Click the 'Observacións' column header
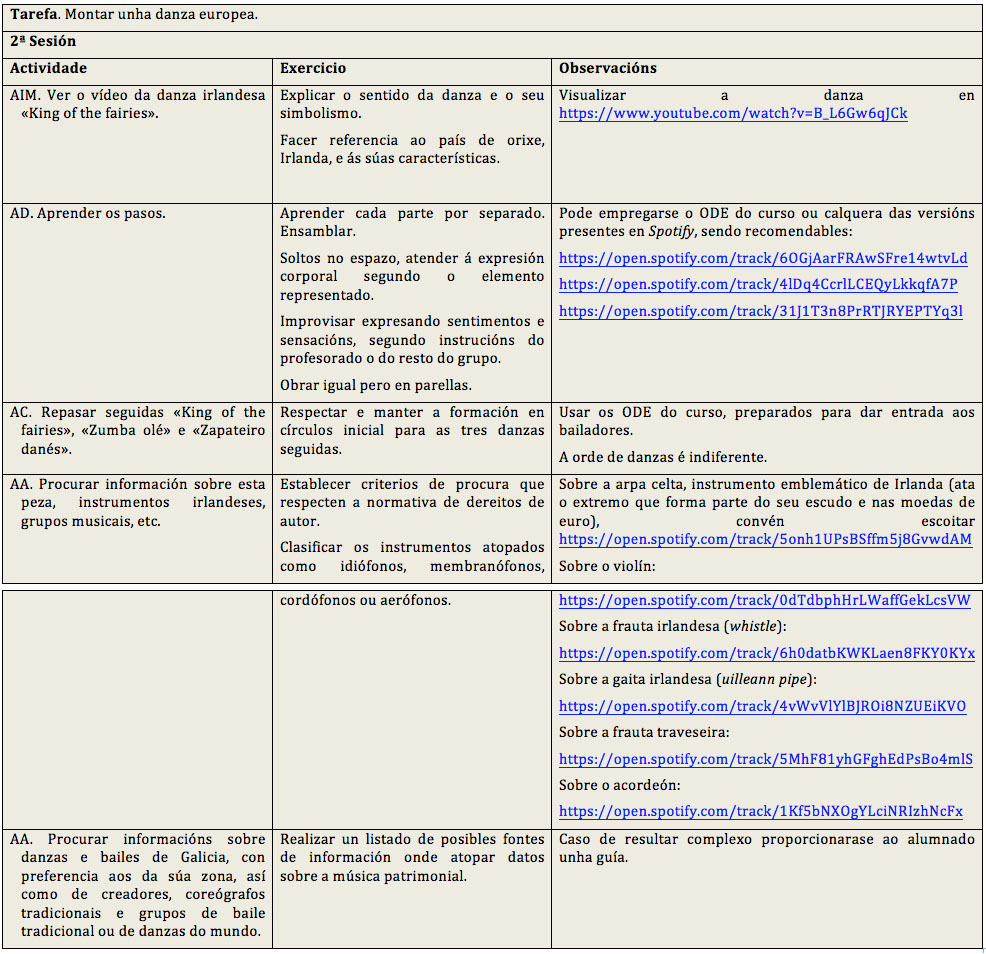986x954 pixels. [x=608, y=69]
